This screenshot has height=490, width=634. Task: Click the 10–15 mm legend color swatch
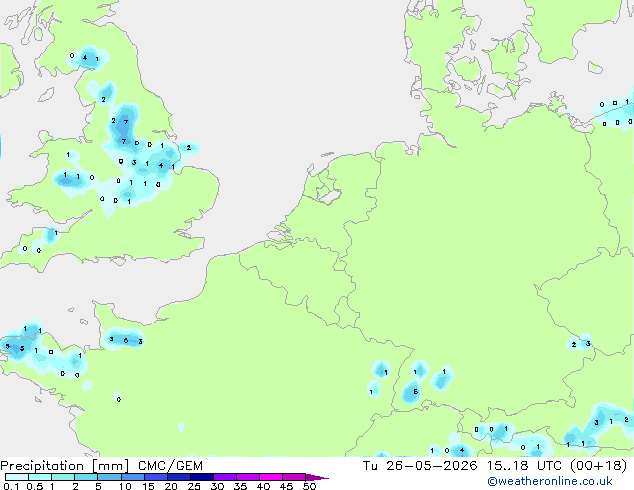(132, 477)
